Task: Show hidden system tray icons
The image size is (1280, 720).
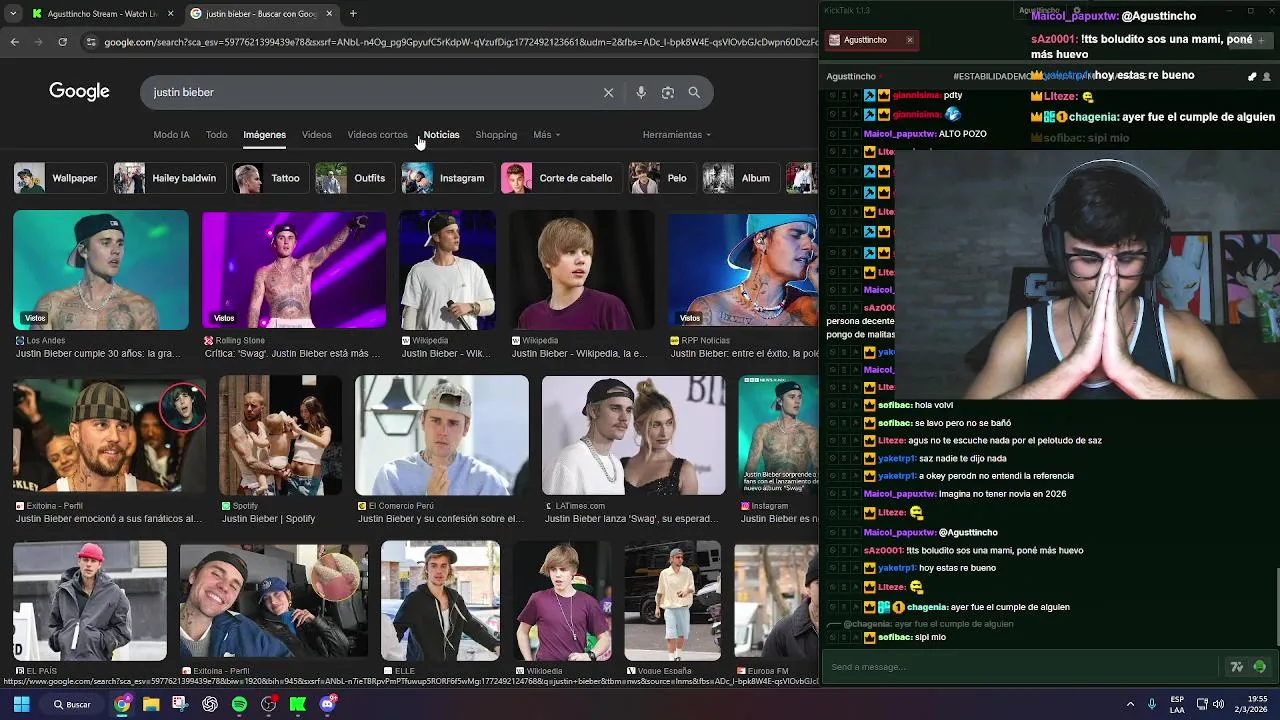Action: point(1130,704)
